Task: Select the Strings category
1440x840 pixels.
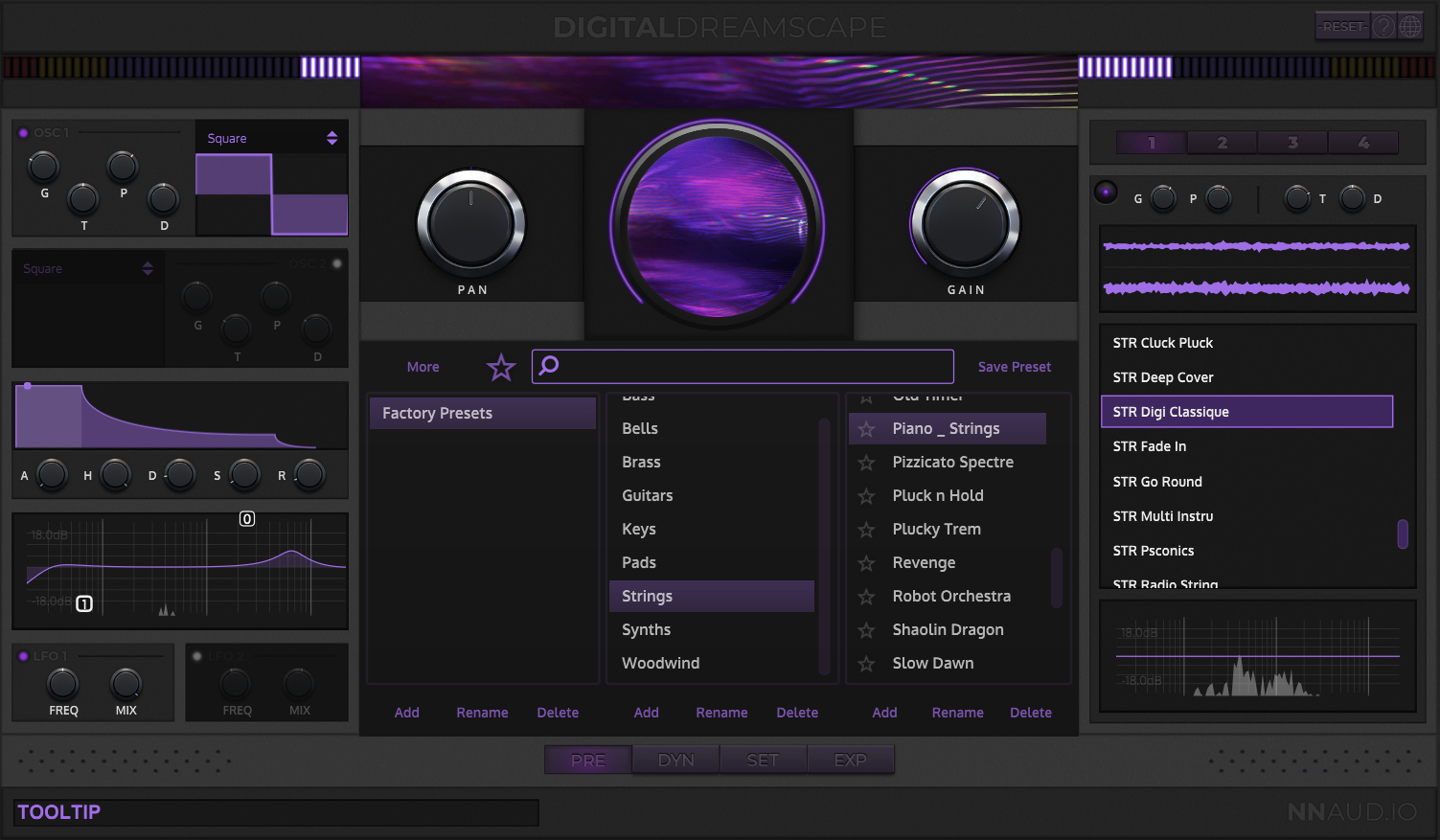Action: (x=712, y=596)
